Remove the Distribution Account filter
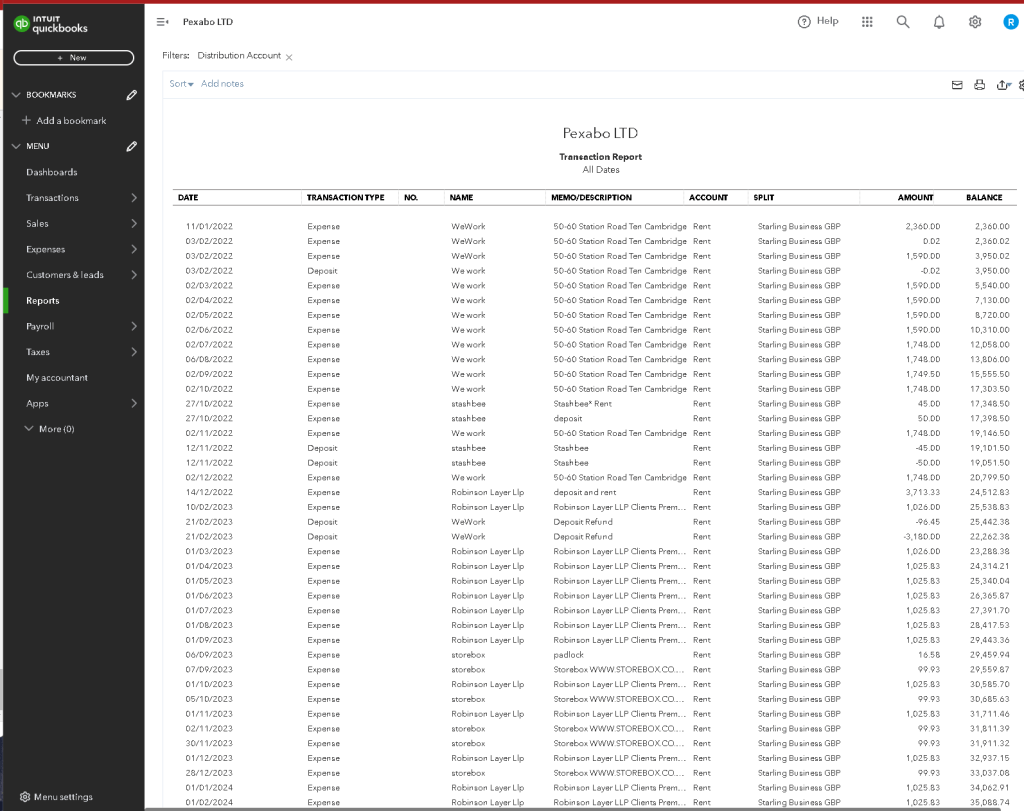The height and width of the screenshot is (811, 1024). (x=289, y=57)
